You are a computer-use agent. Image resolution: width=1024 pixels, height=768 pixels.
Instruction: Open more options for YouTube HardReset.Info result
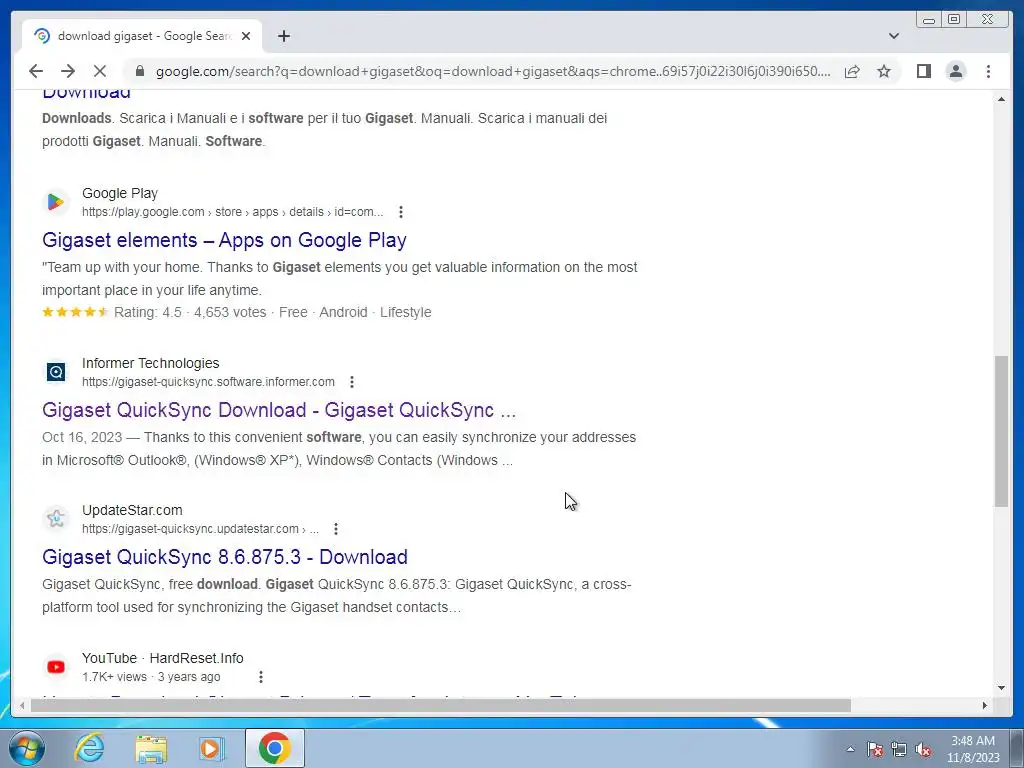click(x=261, y=677)
